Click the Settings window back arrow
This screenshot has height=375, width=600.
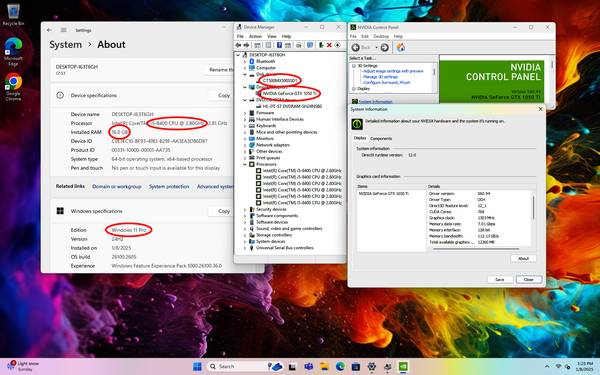tap(49, 30)
